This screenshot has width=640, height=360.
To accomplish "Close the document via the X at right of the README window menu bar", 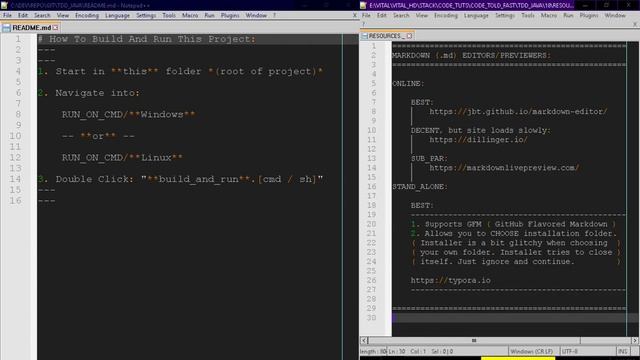I will coord(354,15).
